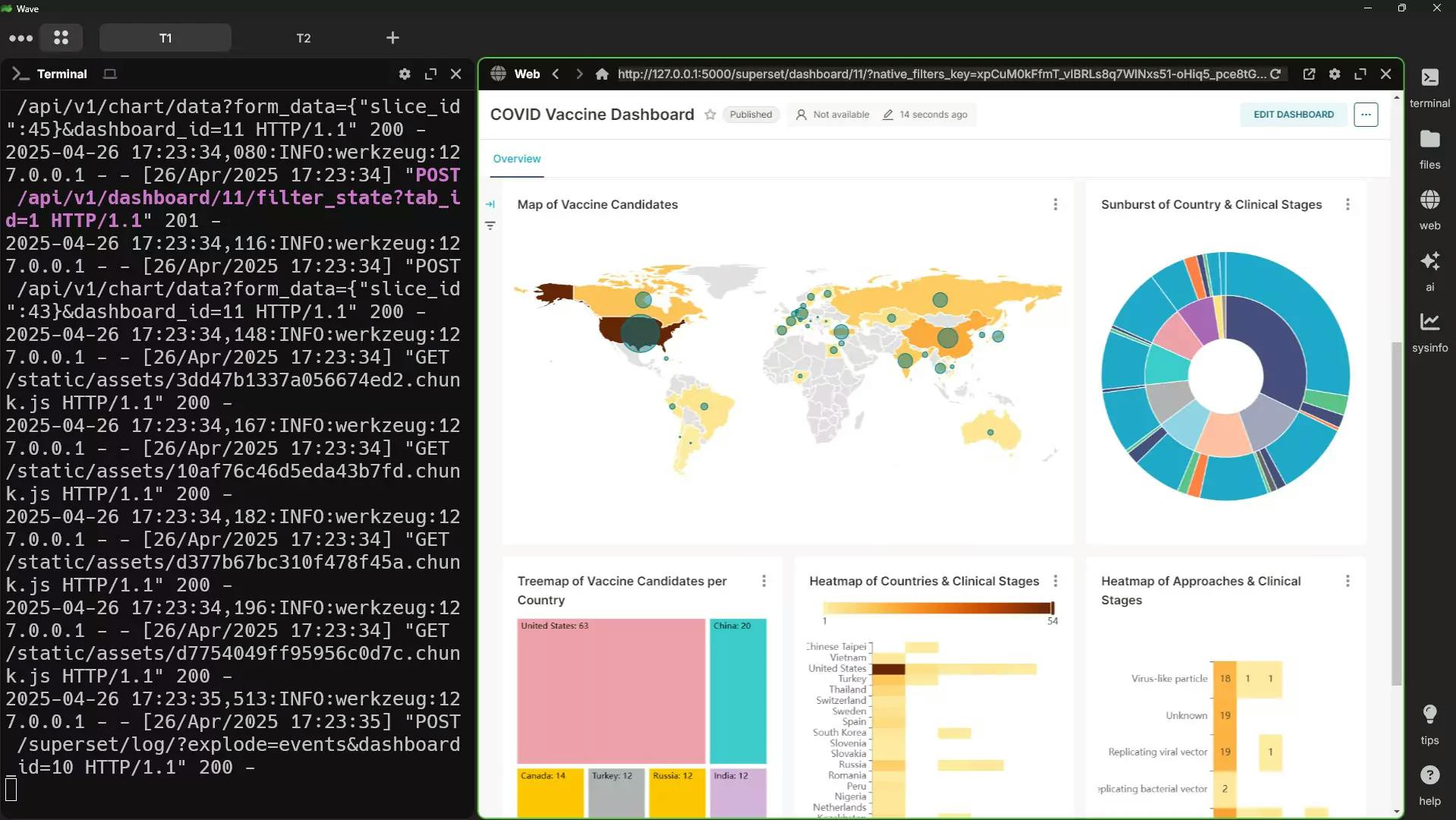The width and height of the screenshot is (1456, 820).
Task: Open Heatmap of Countries chart menu
Action: point(1055,581)
